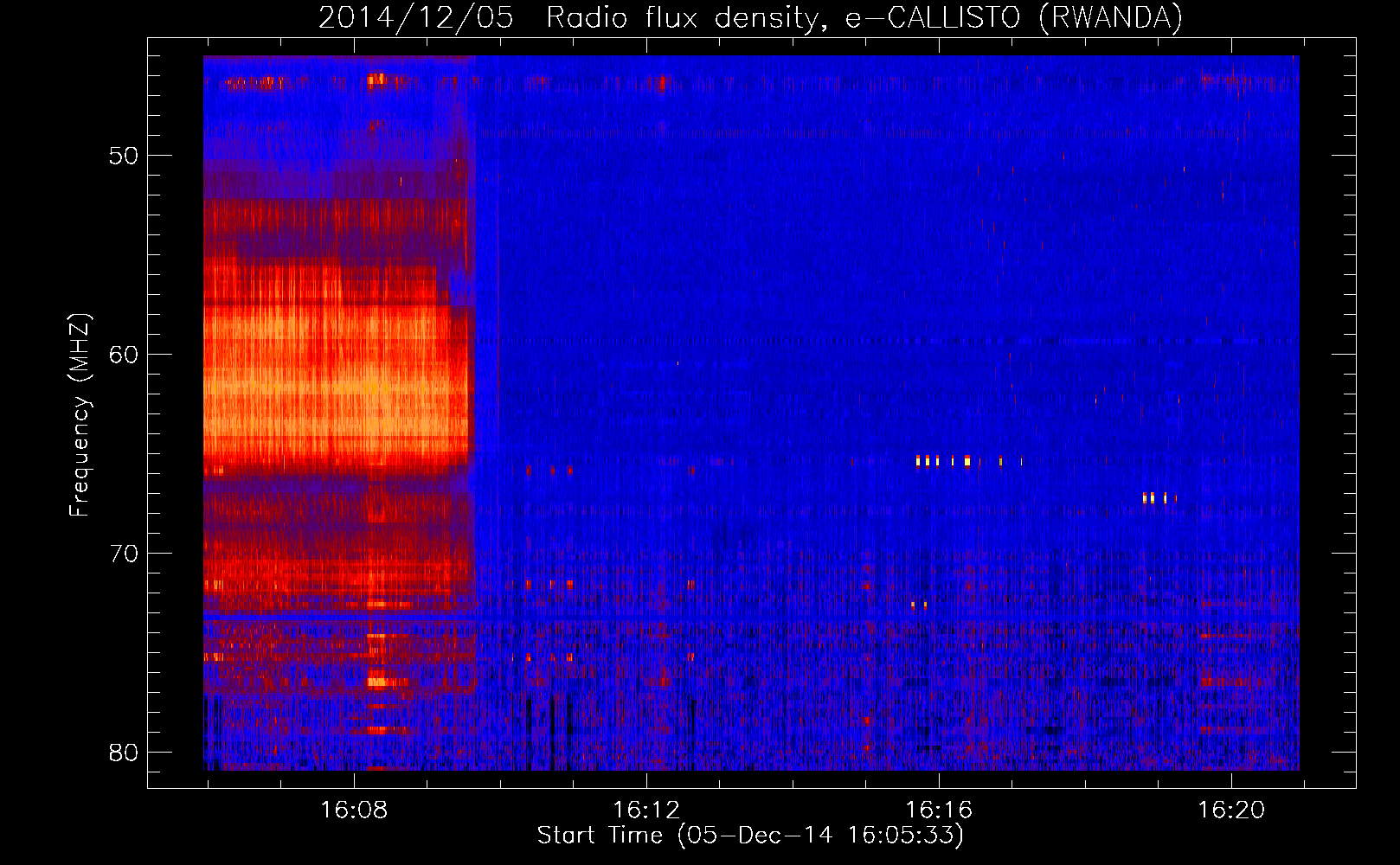This screenshot has height=865, width=1400.
Task: Click the time tick label 16:08
Action: 354,810
